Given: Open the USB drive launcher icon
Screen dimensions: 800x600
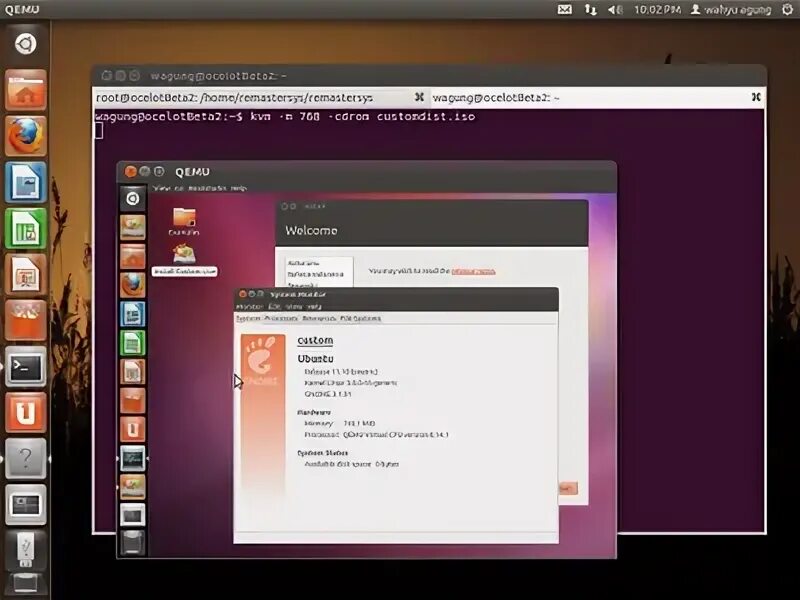Looking at the screenshot, I should [26, 551].
